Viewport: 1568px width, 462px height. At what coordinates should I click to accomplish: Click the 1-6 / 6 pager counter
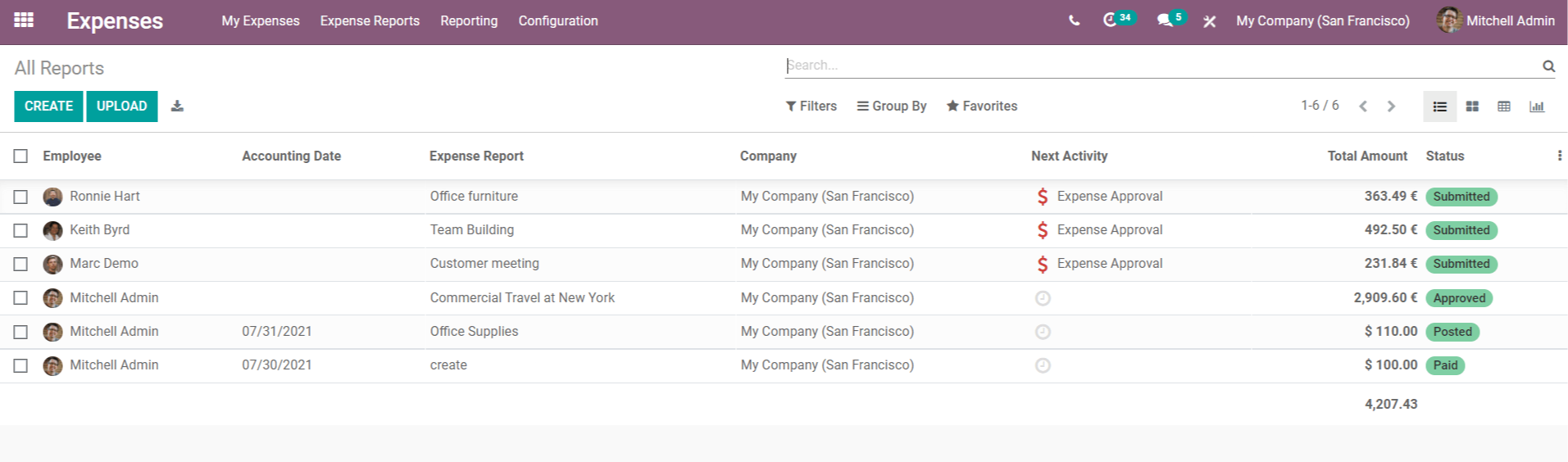click(1320, 106)
